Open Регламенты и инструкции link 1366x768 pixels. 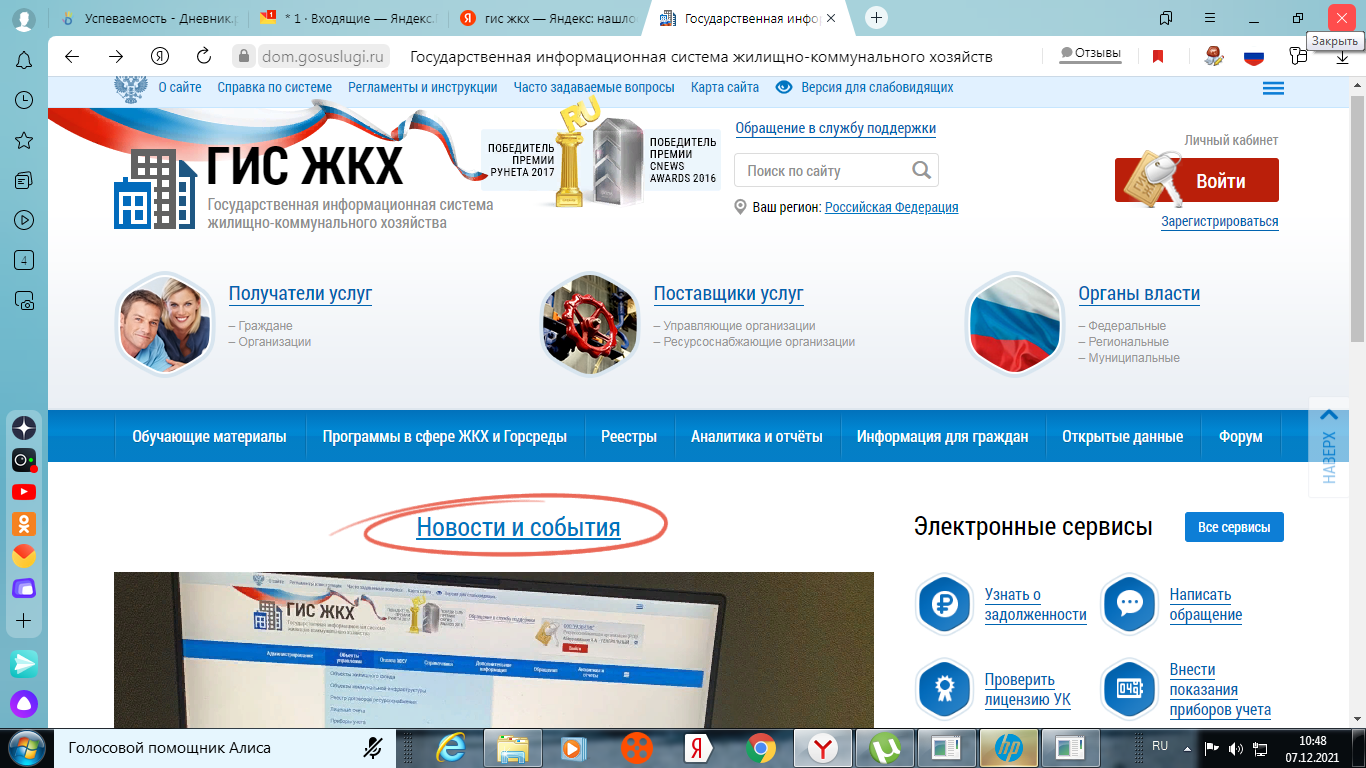coord(422,87)
